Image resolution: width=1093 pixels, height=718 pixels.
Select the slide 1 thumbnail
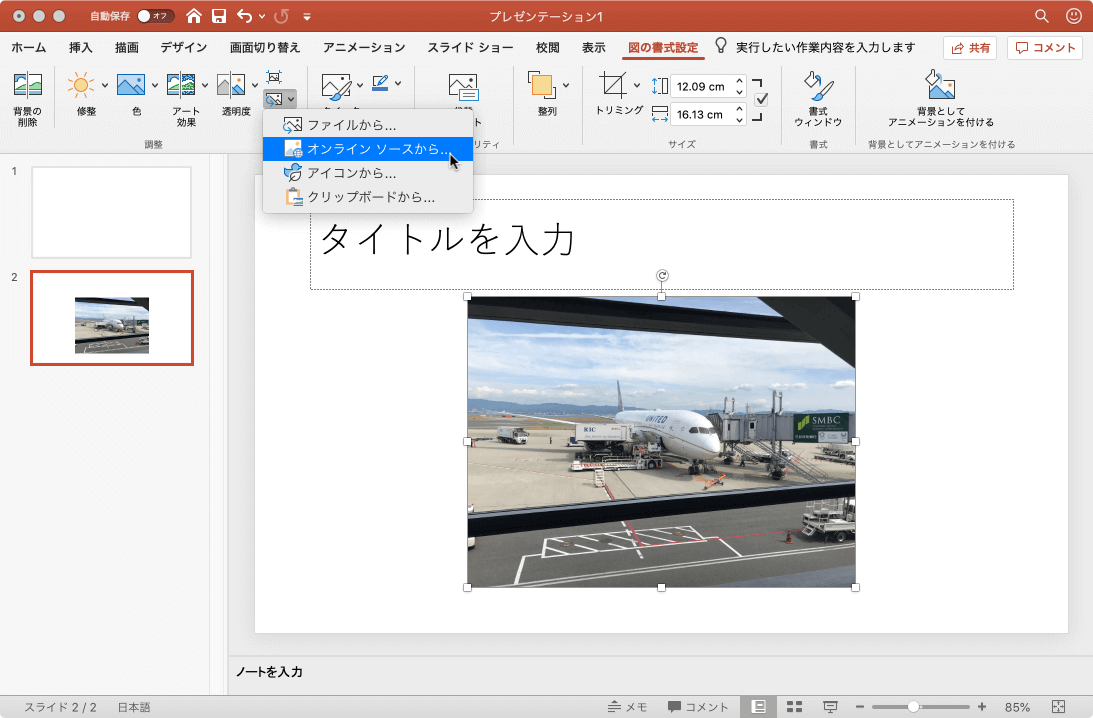click(x=111, y=212)
